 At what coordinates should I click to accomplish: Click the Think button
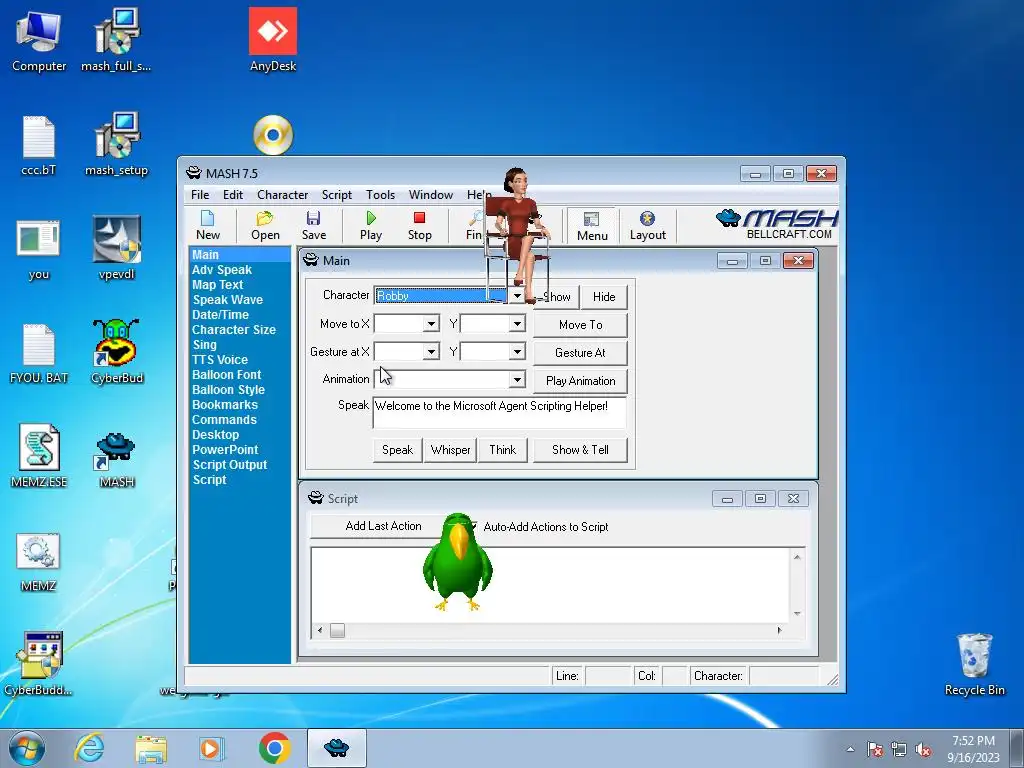click(502, 450)
